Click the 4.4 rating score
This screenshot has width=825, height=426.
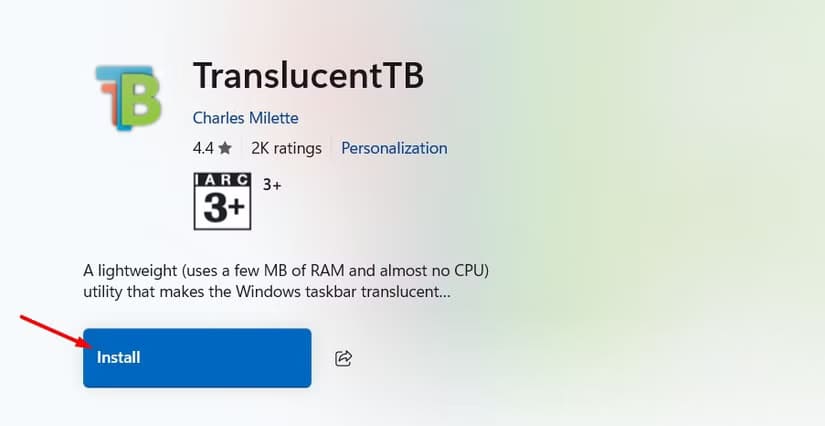click(x=203, y=148)
